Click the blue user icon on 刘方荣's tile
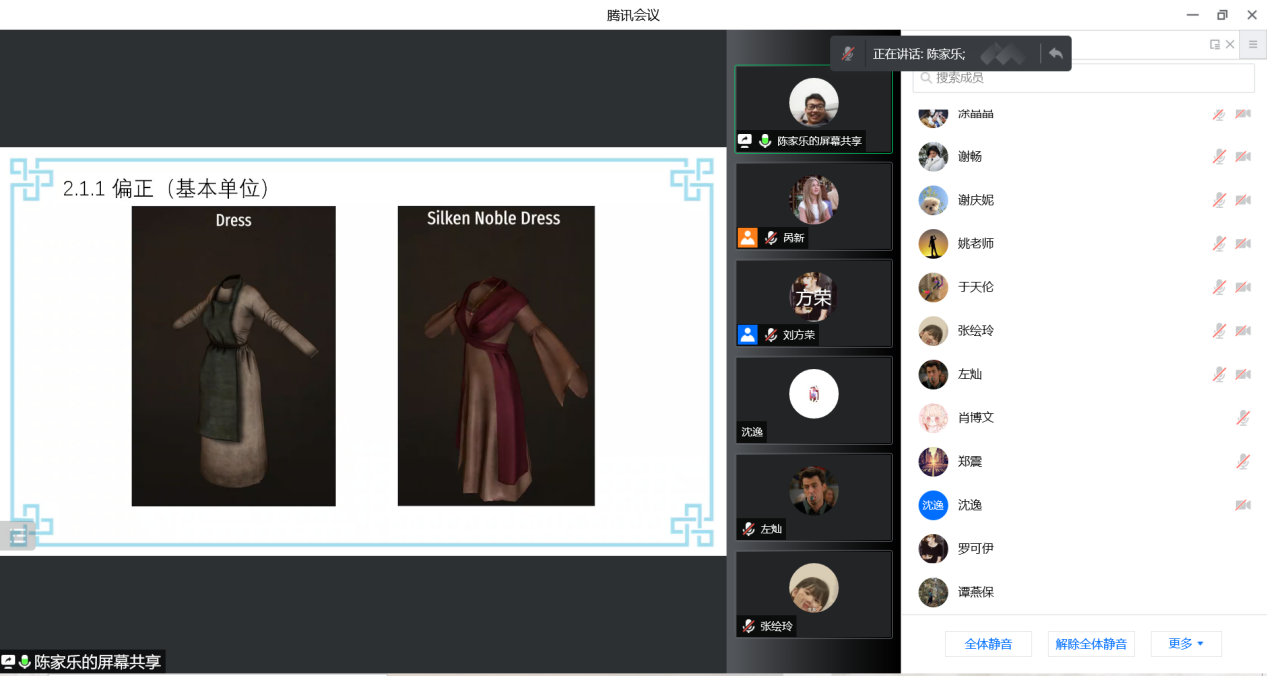The height and width of the screenshot is (676, 1267). click(x=747, y=335)
